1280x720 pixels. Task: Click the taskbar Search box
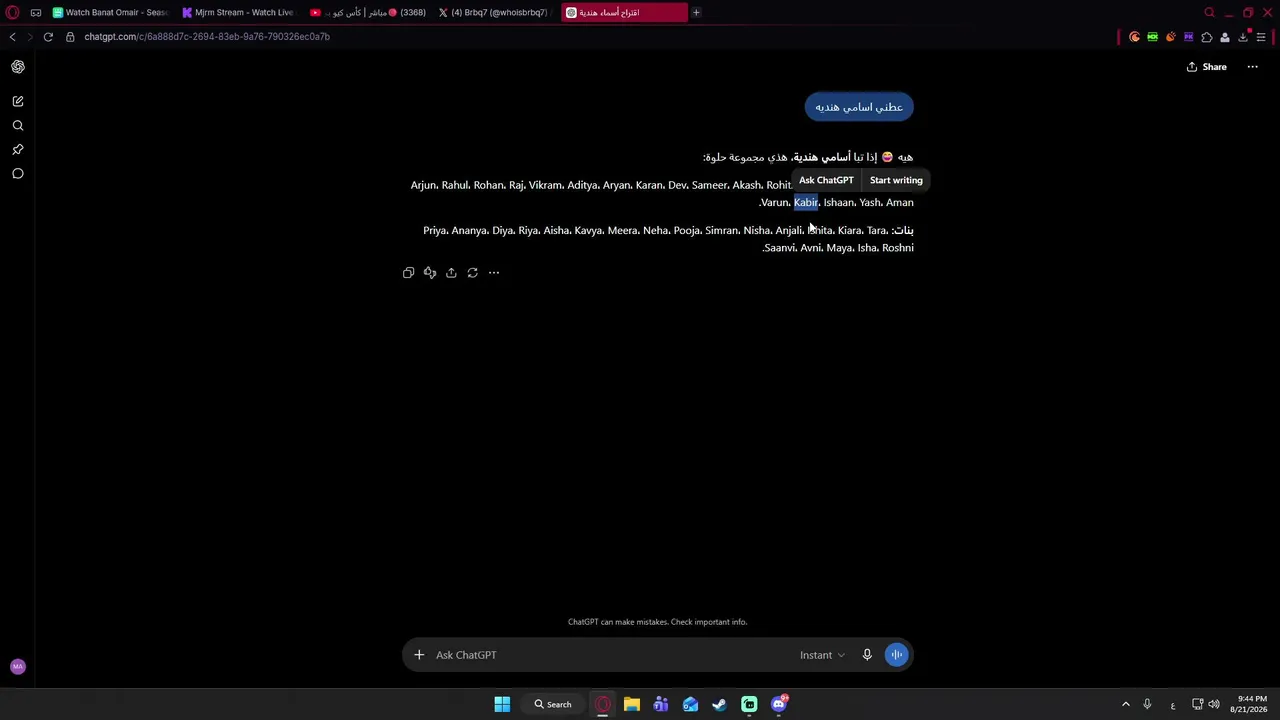tap(553, 704)
